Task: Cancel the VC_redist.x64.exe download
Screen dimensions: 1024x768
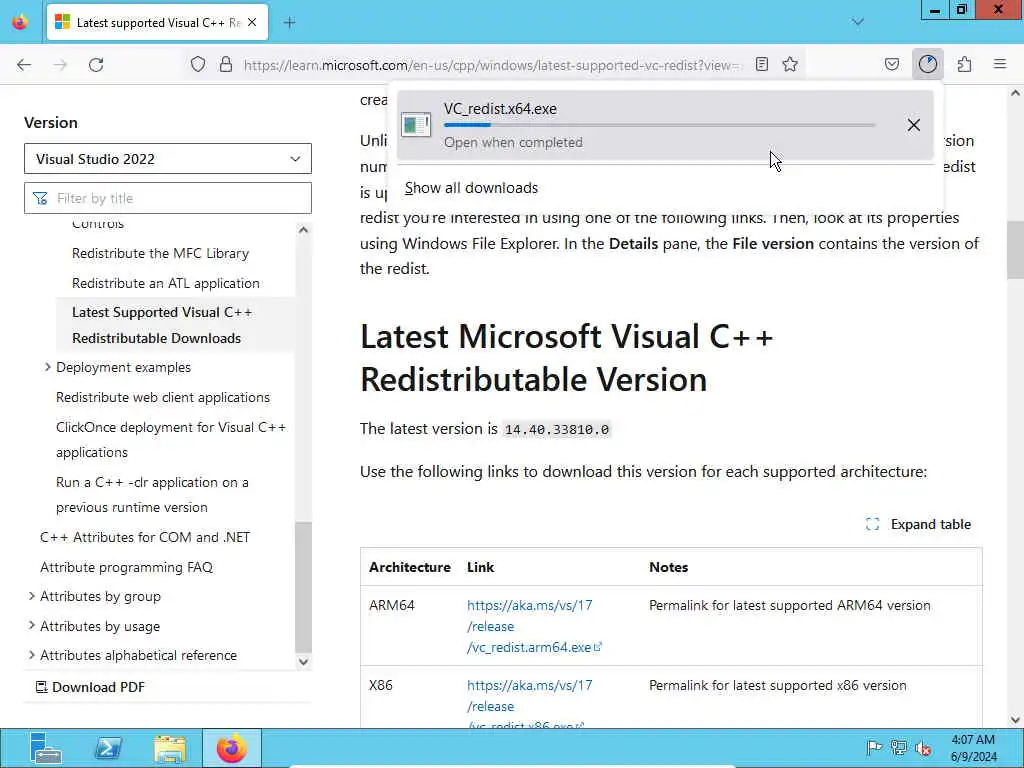Action: [913, 125]
